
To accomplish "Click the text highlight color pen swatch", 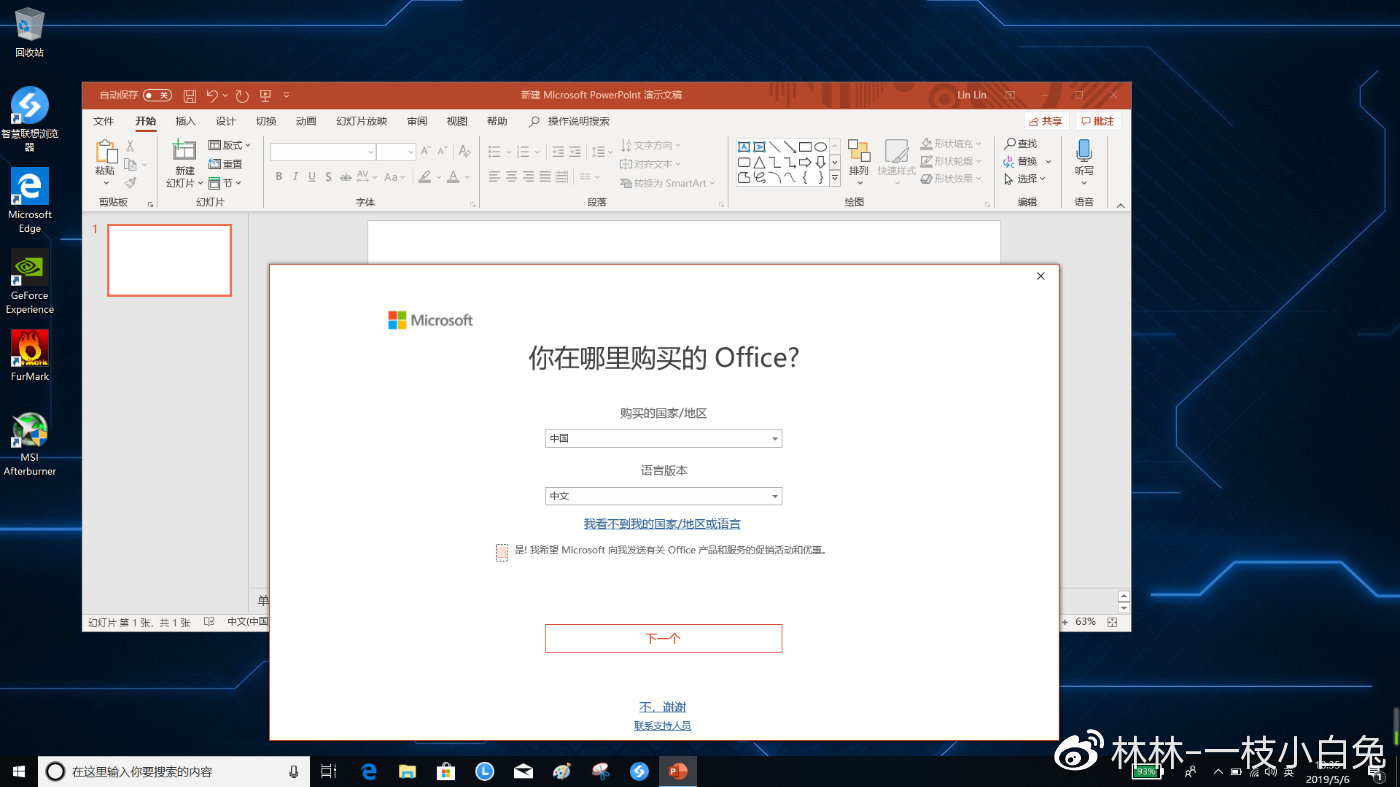I will click(424, 177).
